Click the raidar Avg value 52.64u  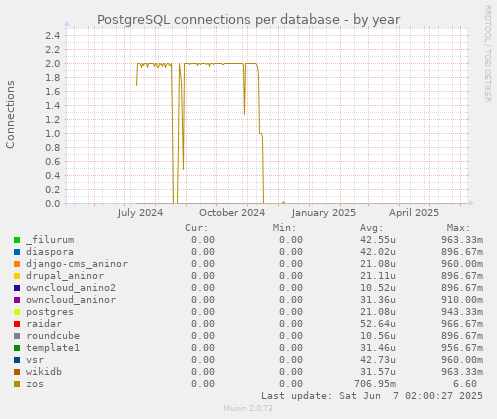(378, 324)
